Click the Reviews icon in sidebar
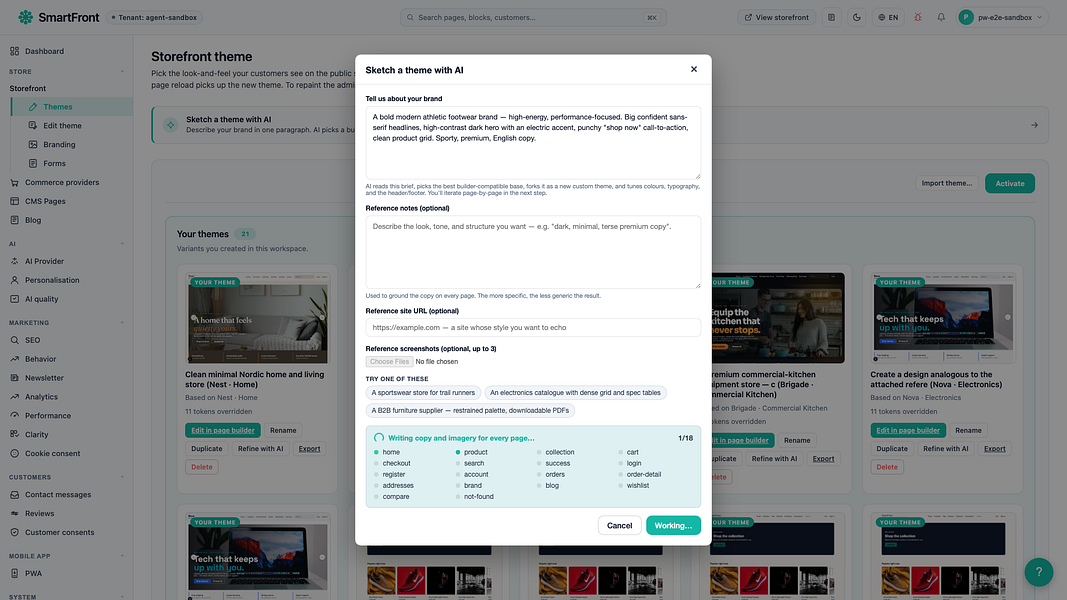Screen dimensions: 1067x600 click(14, 514)
